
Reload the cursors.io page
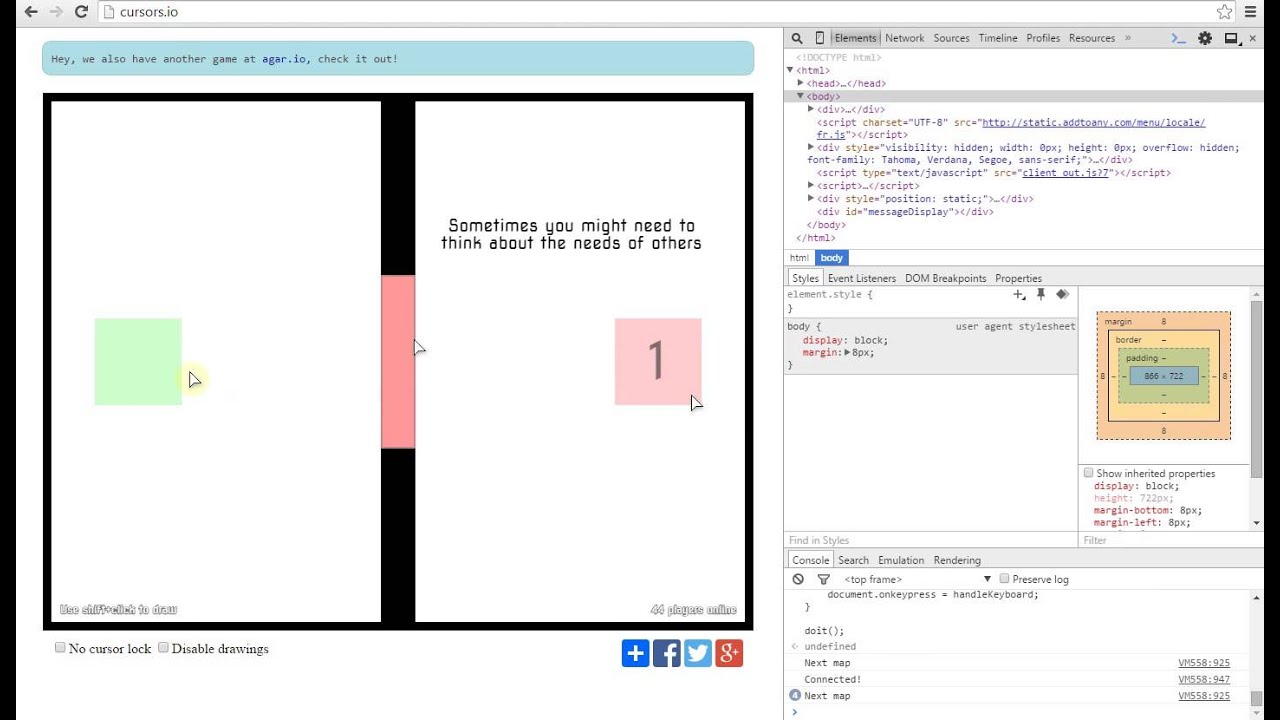[x=82, y=12]
